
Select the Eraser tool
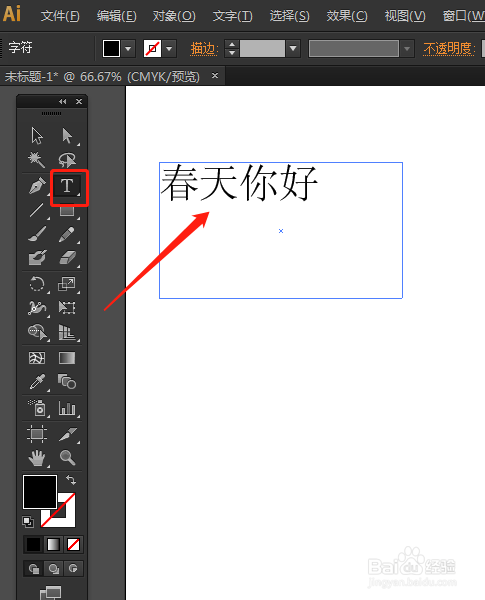point(67,258)
